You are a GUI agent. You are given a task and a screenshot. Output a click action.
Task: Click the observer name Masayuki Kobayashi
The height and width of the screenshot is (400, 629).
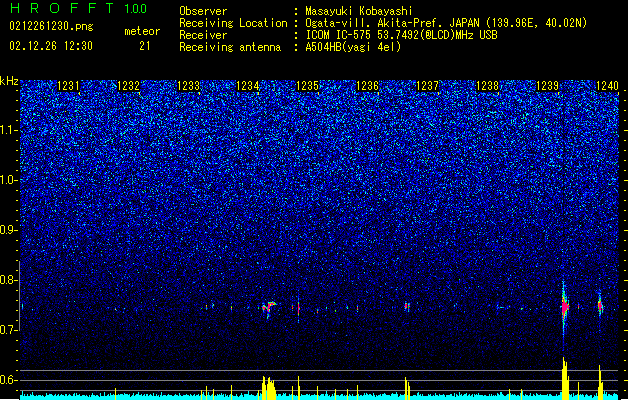(x=358, y=11)
